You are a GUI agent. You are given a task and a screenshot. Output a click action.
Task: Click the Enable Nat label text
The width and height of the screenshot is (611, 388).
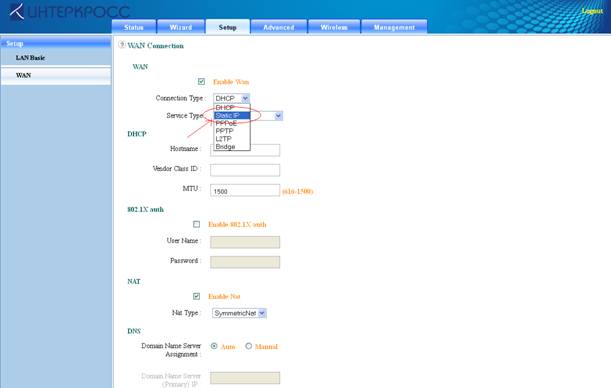click(x=224, y=296)
